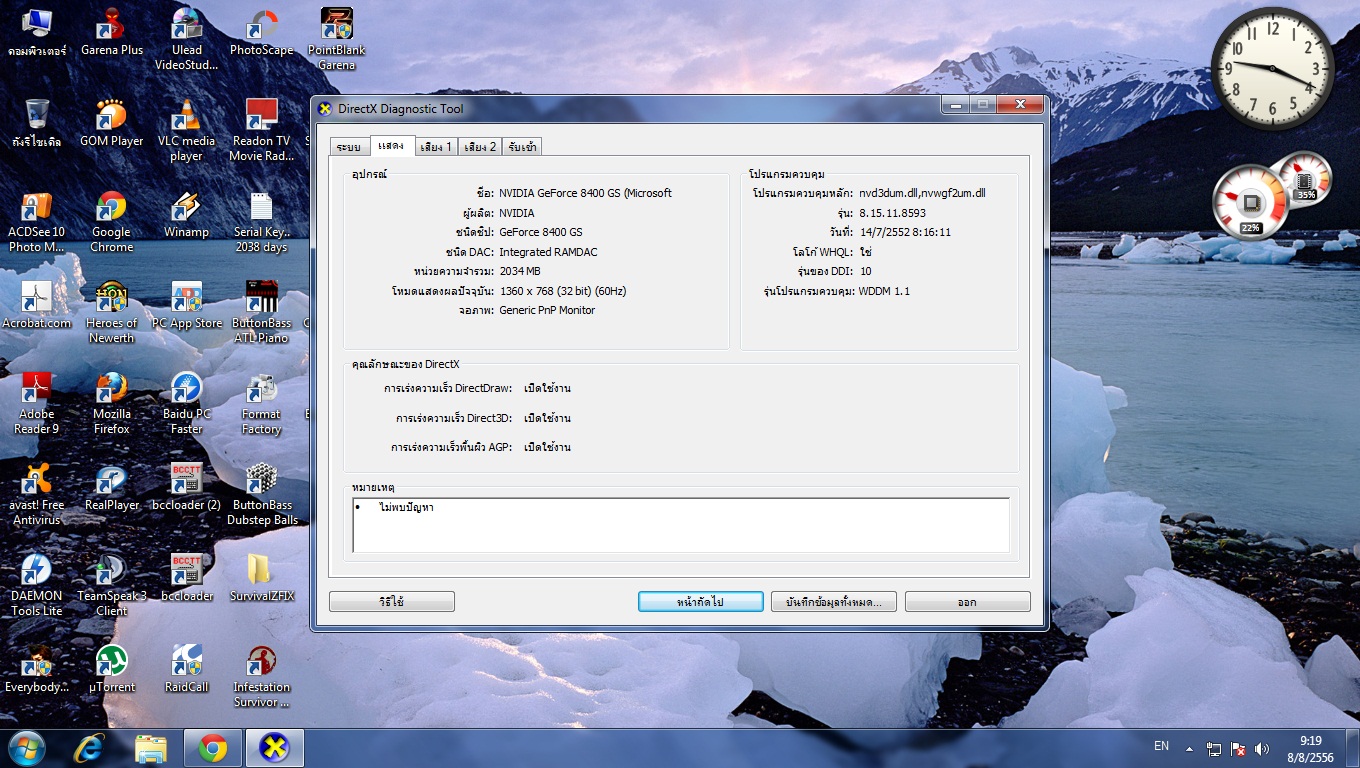This screenshot has height=768, width=1360.
Task: Switch to the ระบบ (System) tab
Action: [x=348, y=147]
